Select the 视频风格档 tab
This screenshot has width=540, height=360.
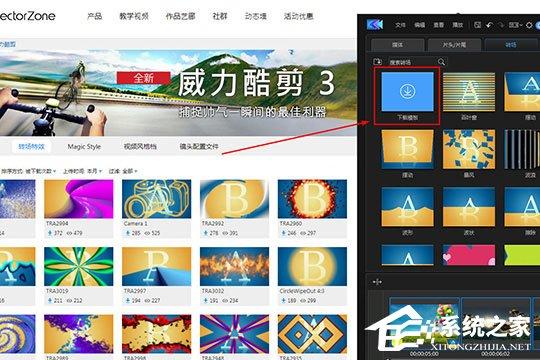140,146
